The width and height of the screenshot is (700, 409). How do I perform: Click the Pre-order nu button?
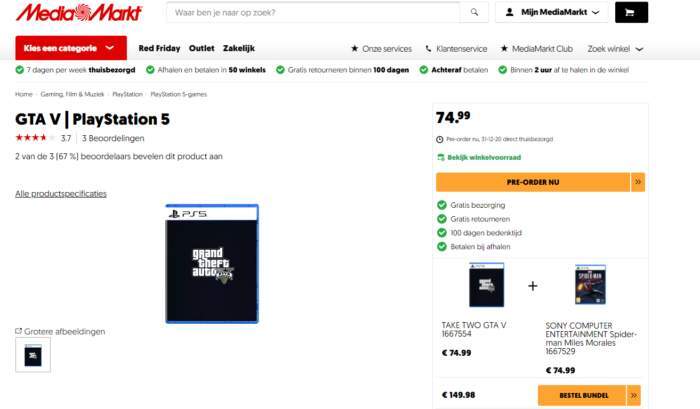[x=533, y=182]
